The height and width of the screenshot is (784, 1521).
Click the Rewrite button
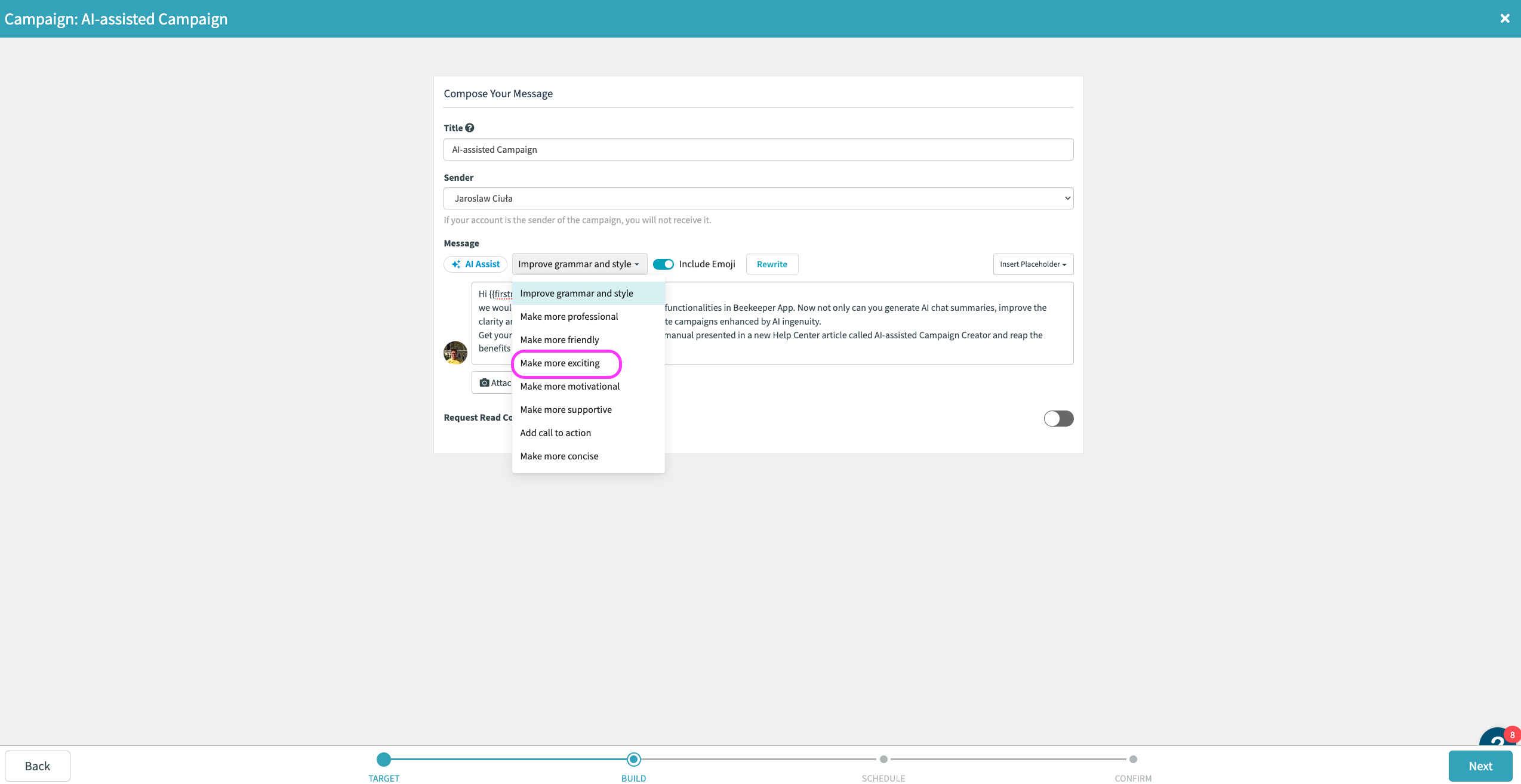[x=772, y=264]
